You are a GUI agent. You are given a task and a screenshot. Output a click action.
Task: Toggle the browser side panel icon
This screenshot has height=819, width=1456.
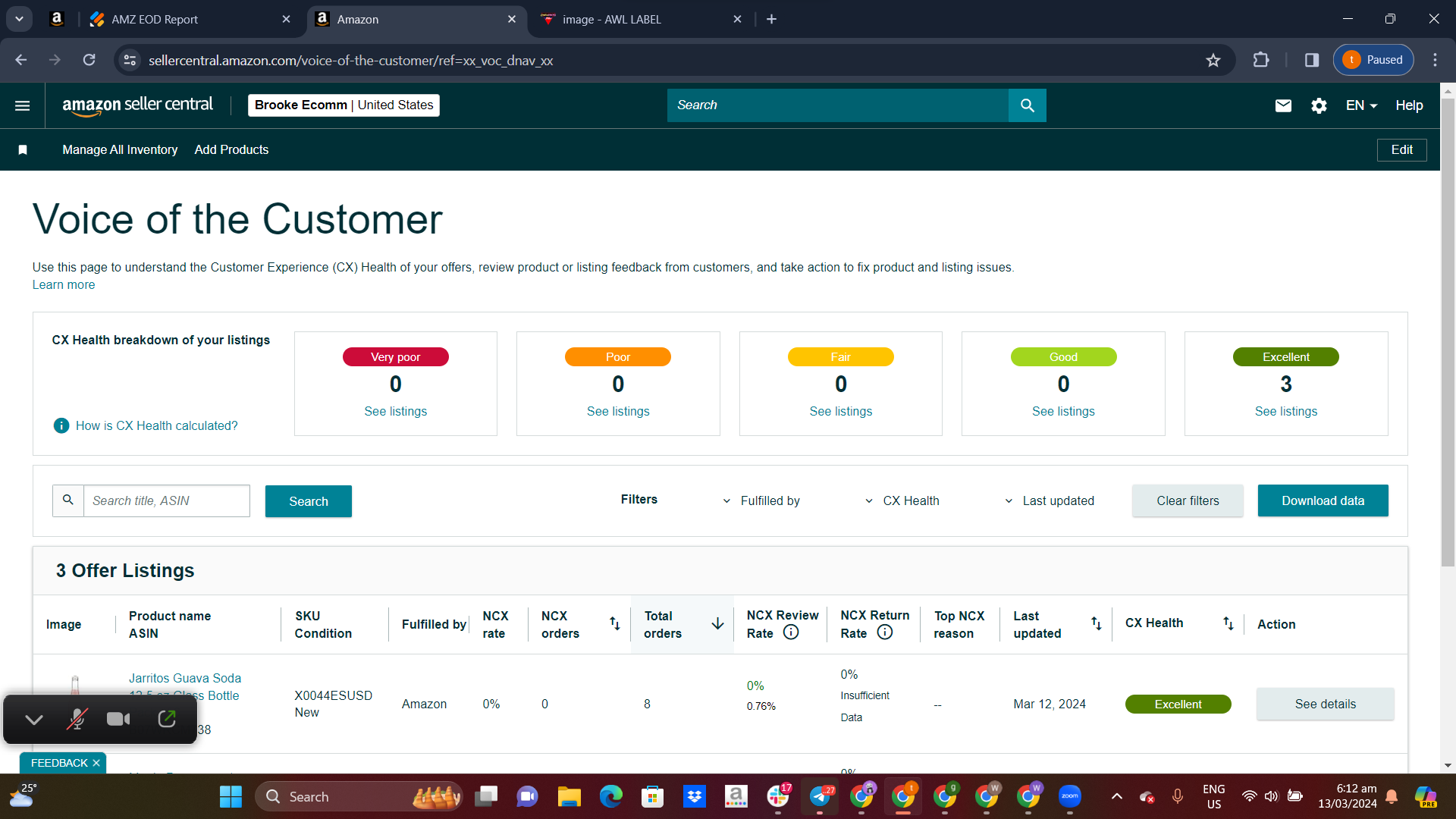pyautogui.click(x=1312, y=60)
